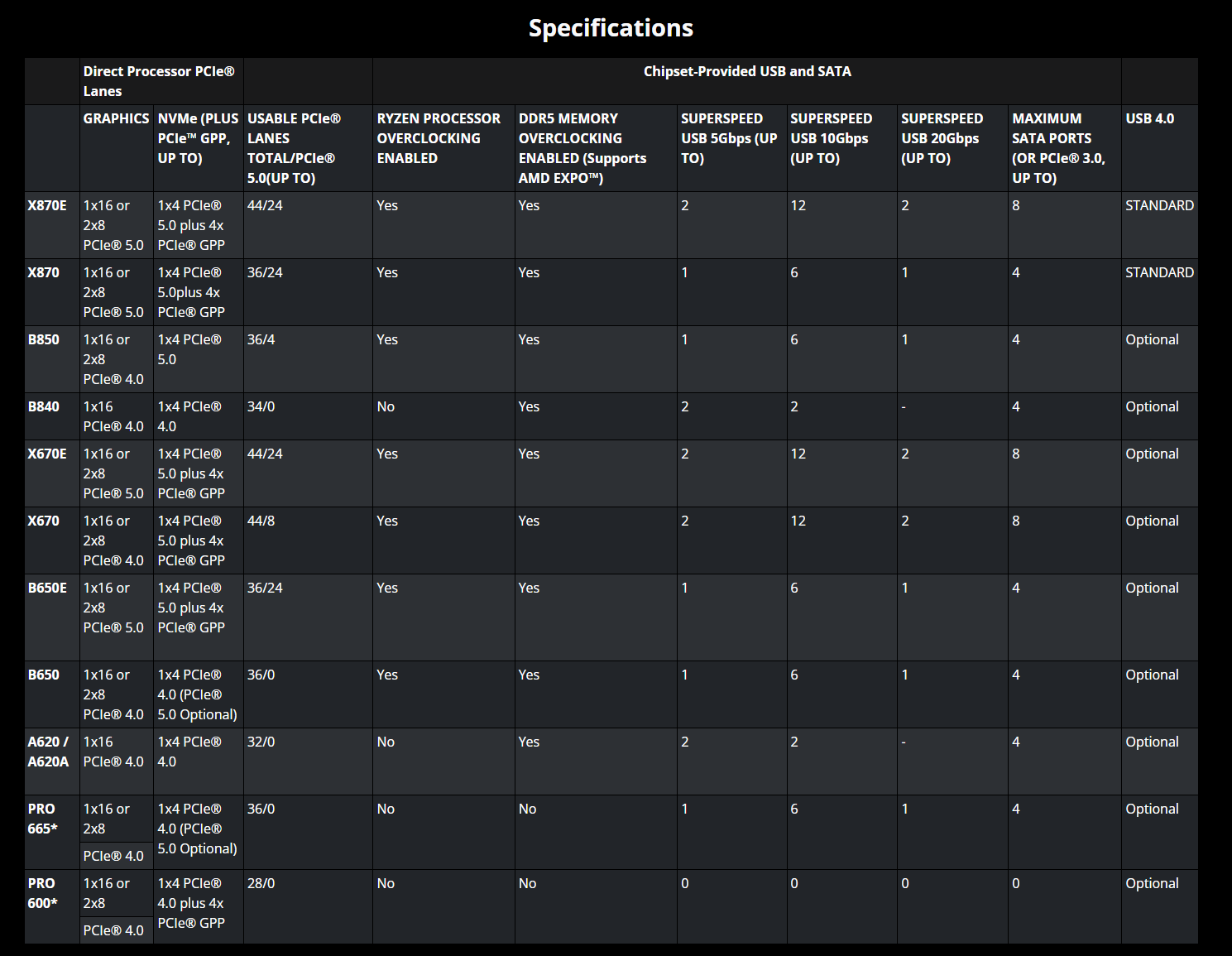Select the X870E row label
Viewport: 1232px width, 956px height.
coord(47,205)
